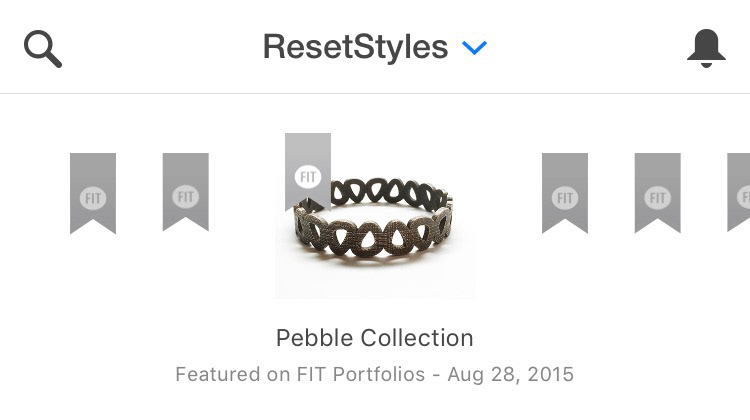Tap the cut-off FIT ribbon at right edge
Viewport: 750px width, 420px height.
tap(740, 192)
